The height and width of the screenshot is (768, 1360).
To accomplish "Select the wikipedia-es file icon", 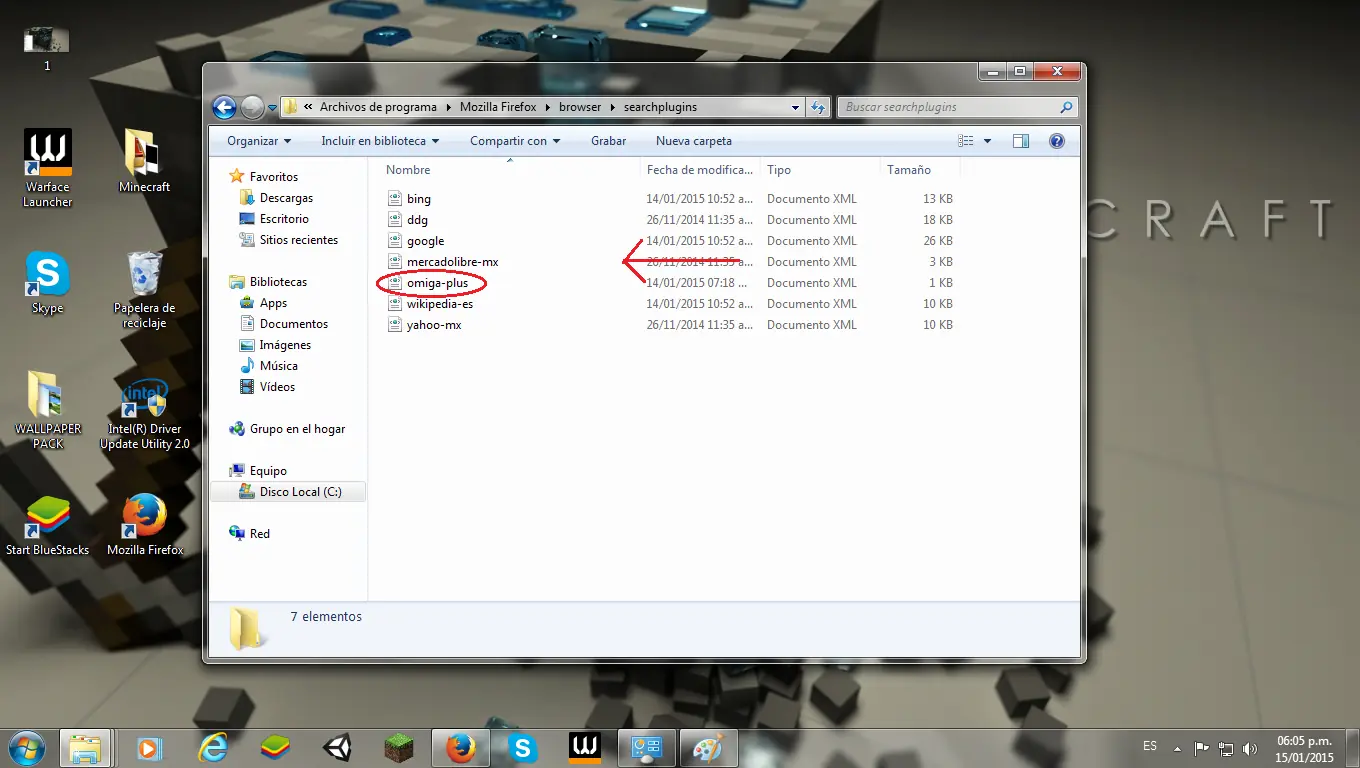I will [x=394, y=304].
